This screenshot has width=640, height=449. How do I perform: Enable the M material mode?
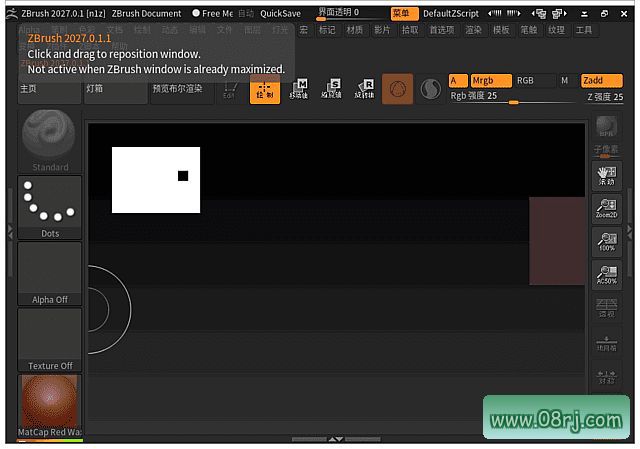click(x=567, y=80)
